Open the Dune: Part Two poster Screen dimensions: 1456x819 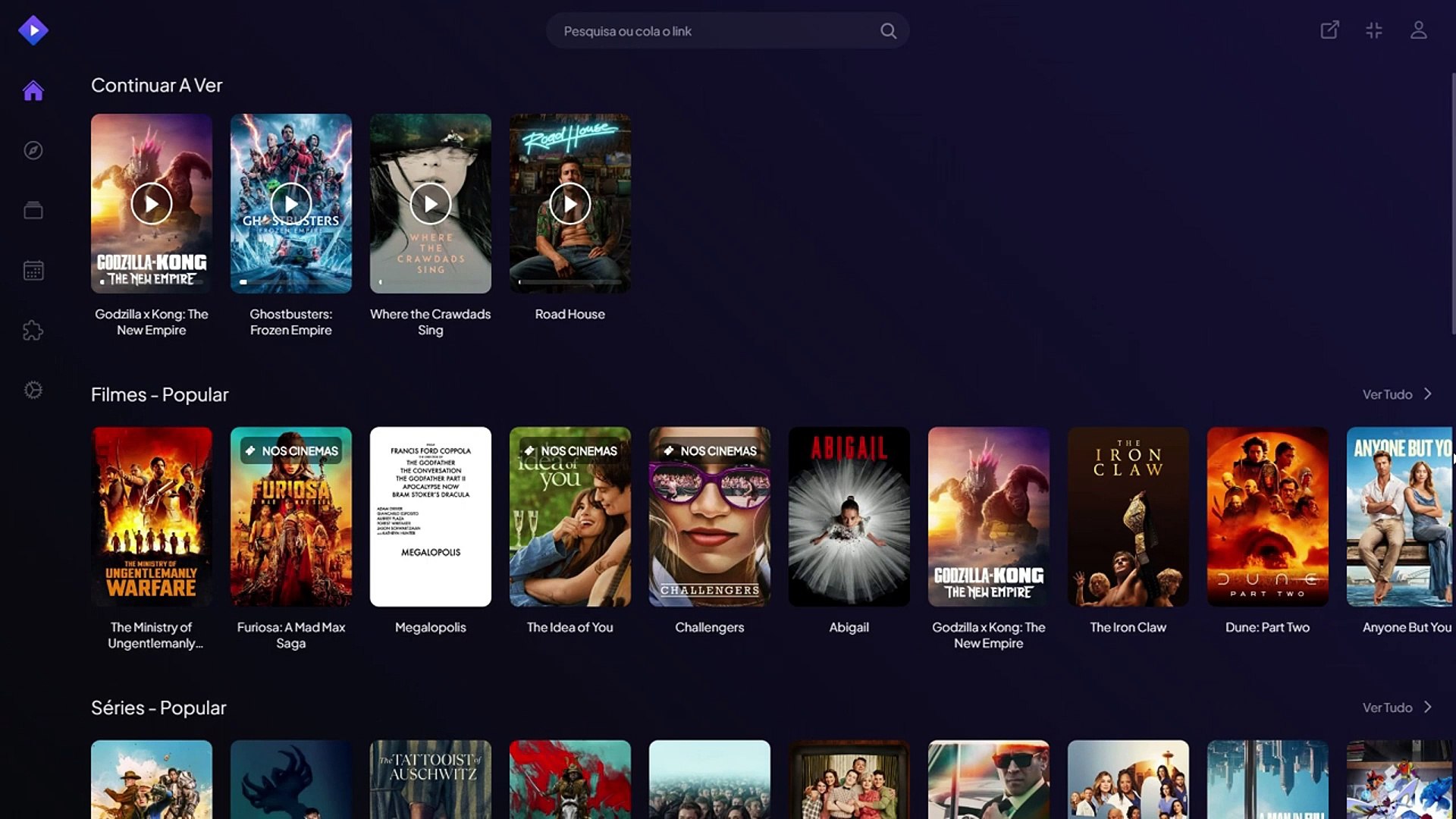pyautogui.click(x=1268, y=516)
